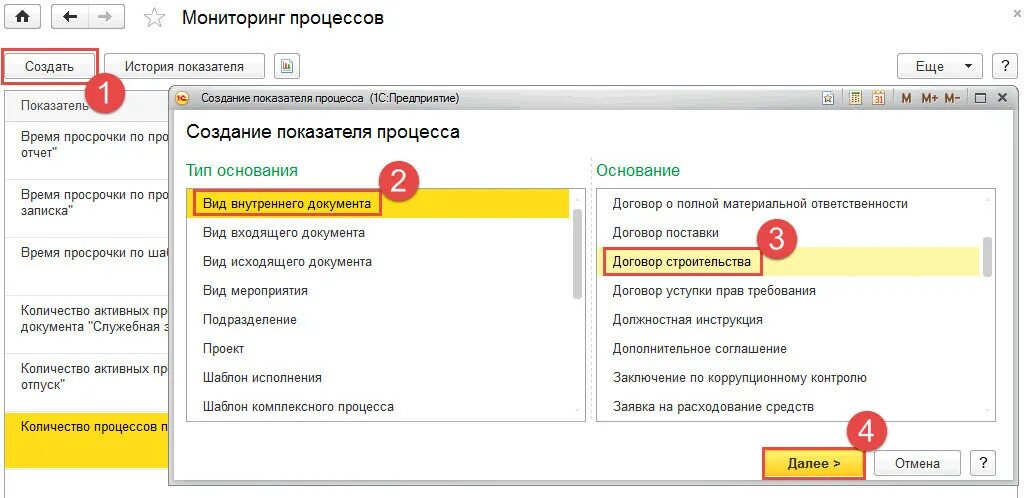Click the back arrow navigation button
The image size is (1024, 498).
[x=70, y=18]
